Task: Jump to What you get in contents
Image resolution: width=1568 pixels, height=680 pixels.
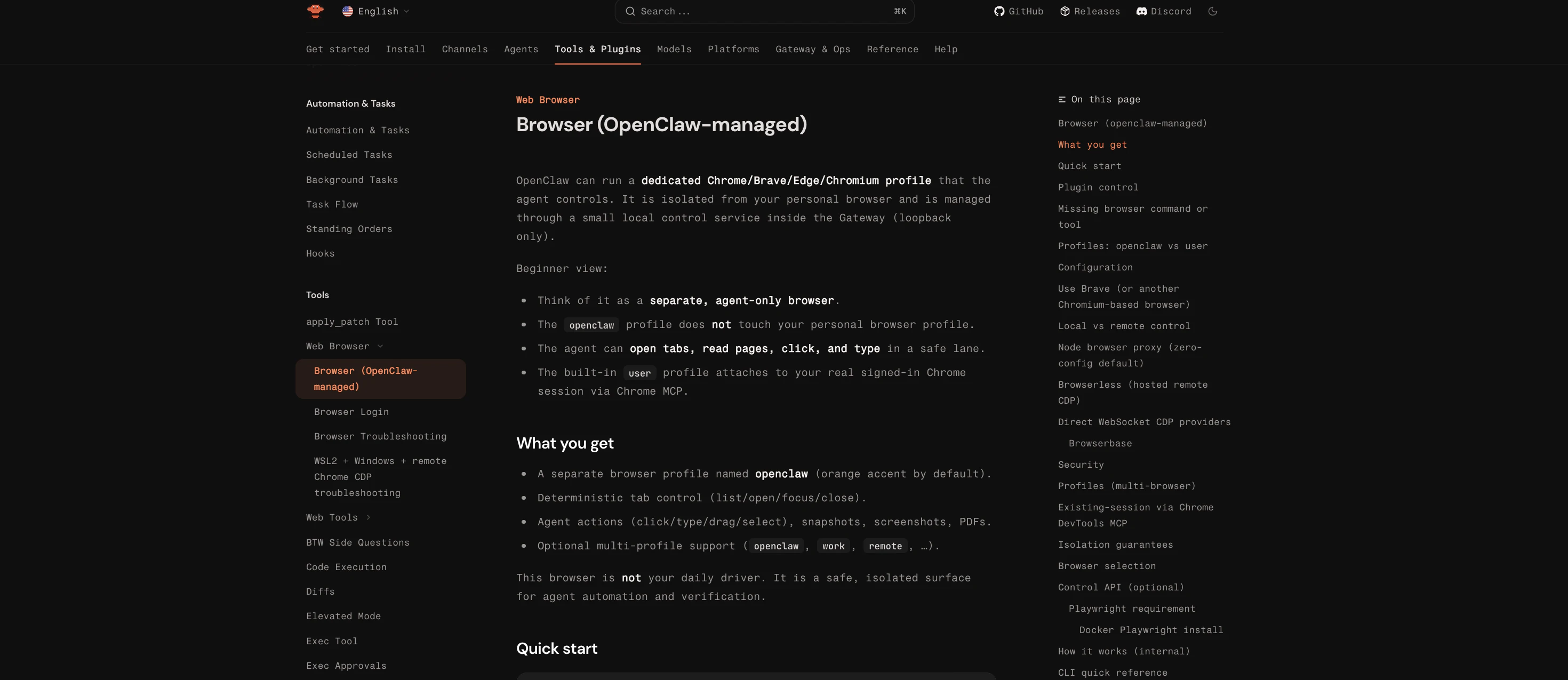Action: (x=1092, y=145)
